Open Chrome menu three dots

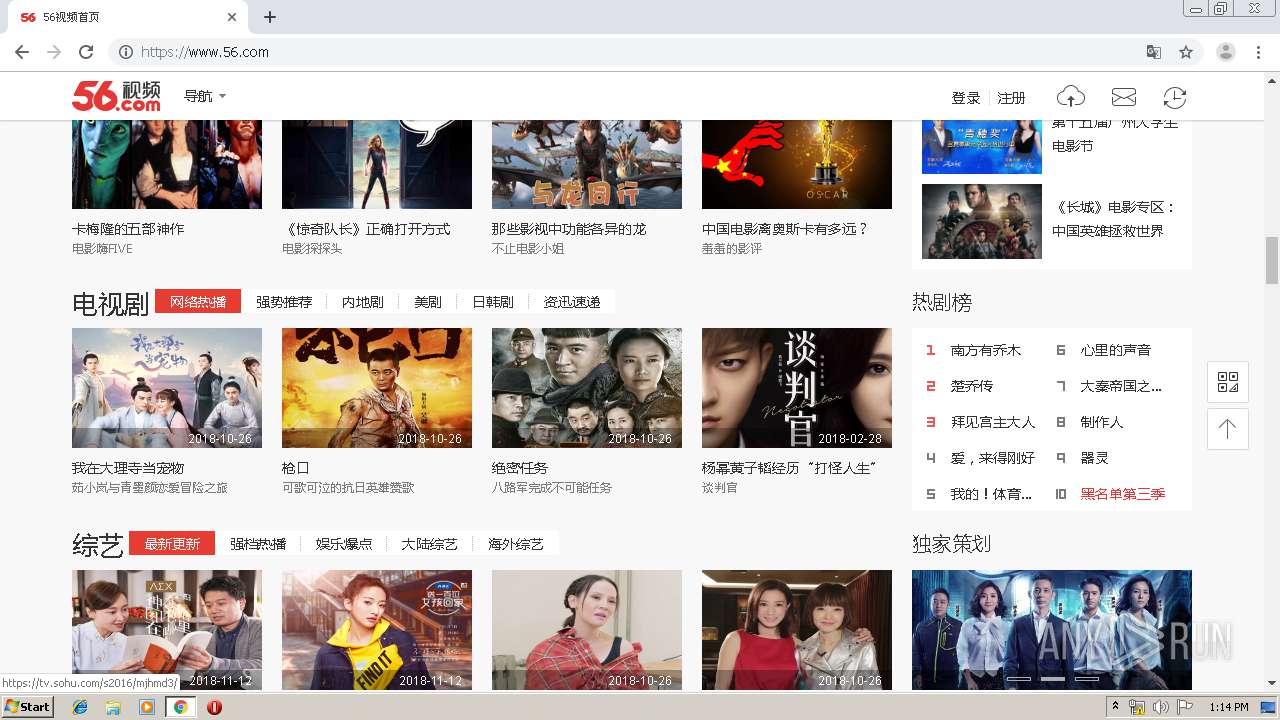1257,52
